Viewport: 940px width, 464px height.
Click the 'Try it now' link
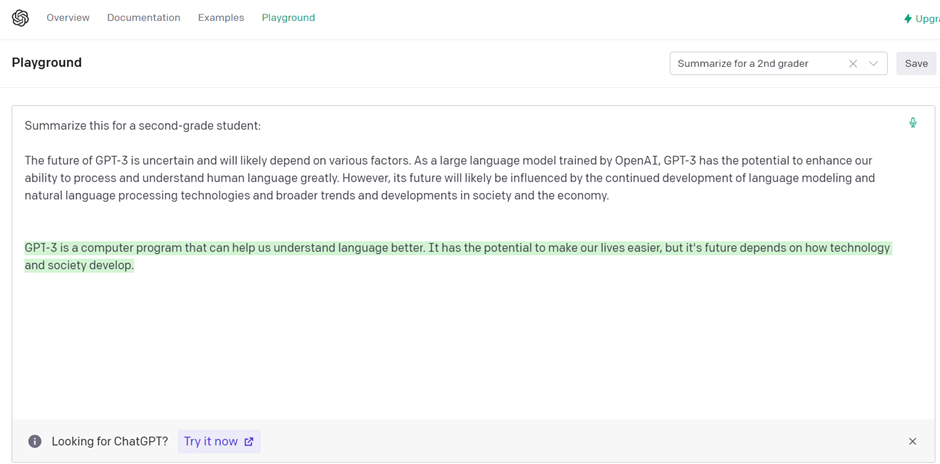219,441
